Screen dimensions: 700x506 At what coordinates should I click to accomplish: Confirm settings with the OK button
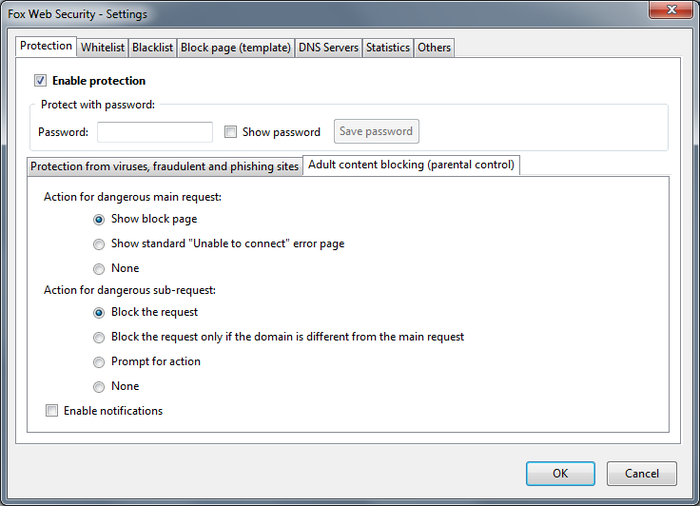(x=560, y=473)
